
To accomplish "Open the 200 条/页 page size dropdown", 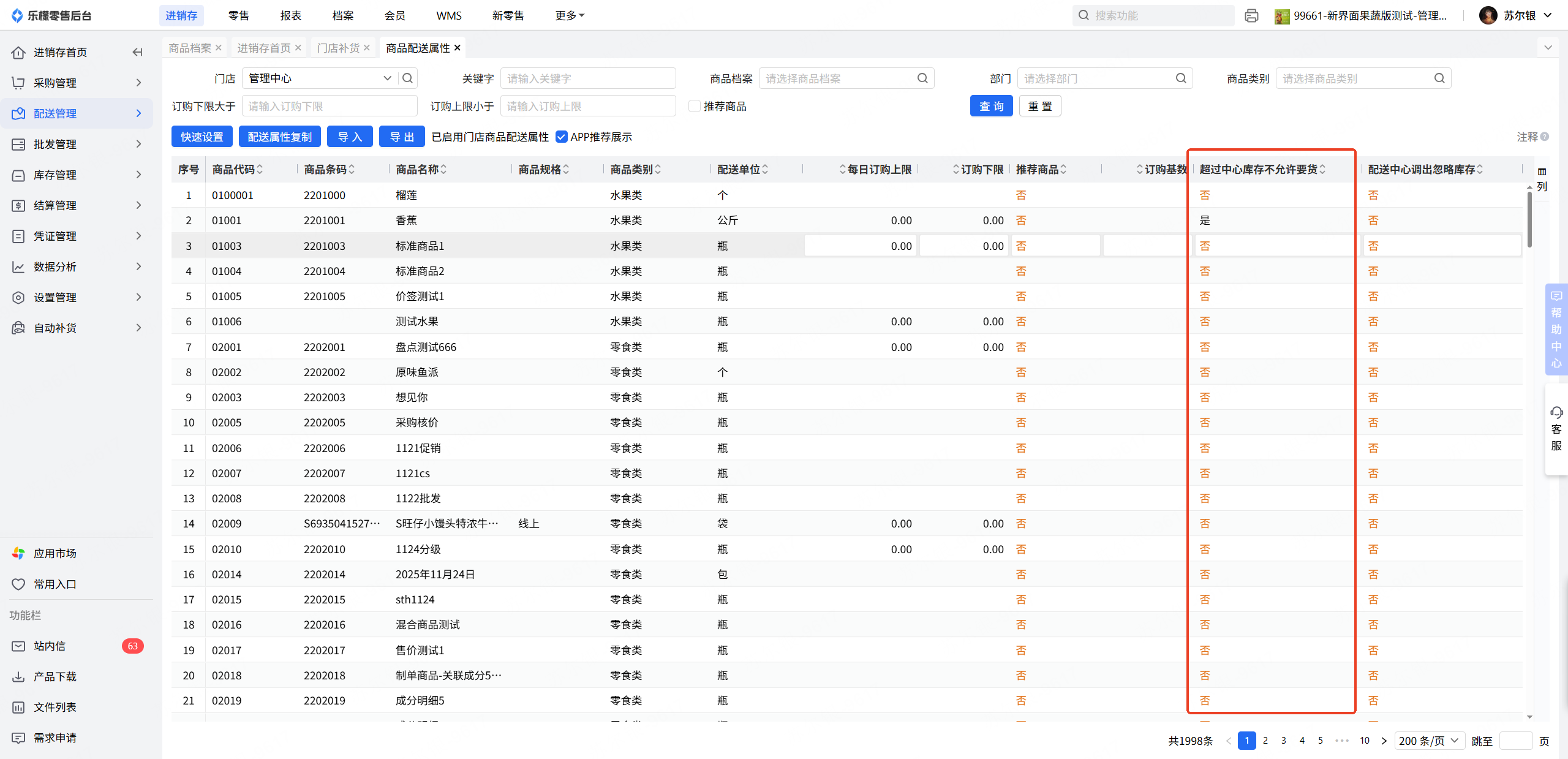I will click(x=1429, y=741).
